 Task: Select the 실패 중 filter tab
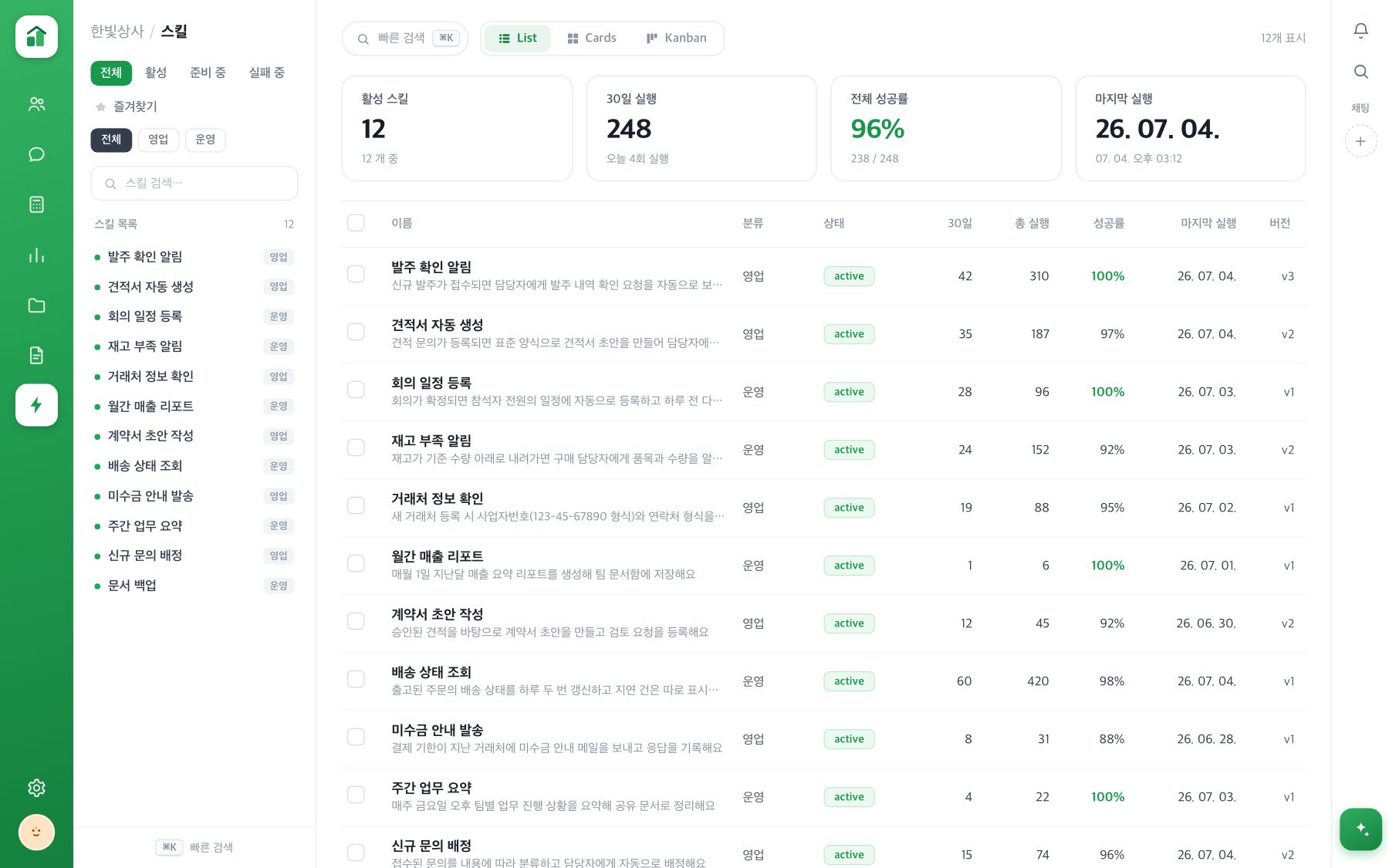[x=266, y=73]
